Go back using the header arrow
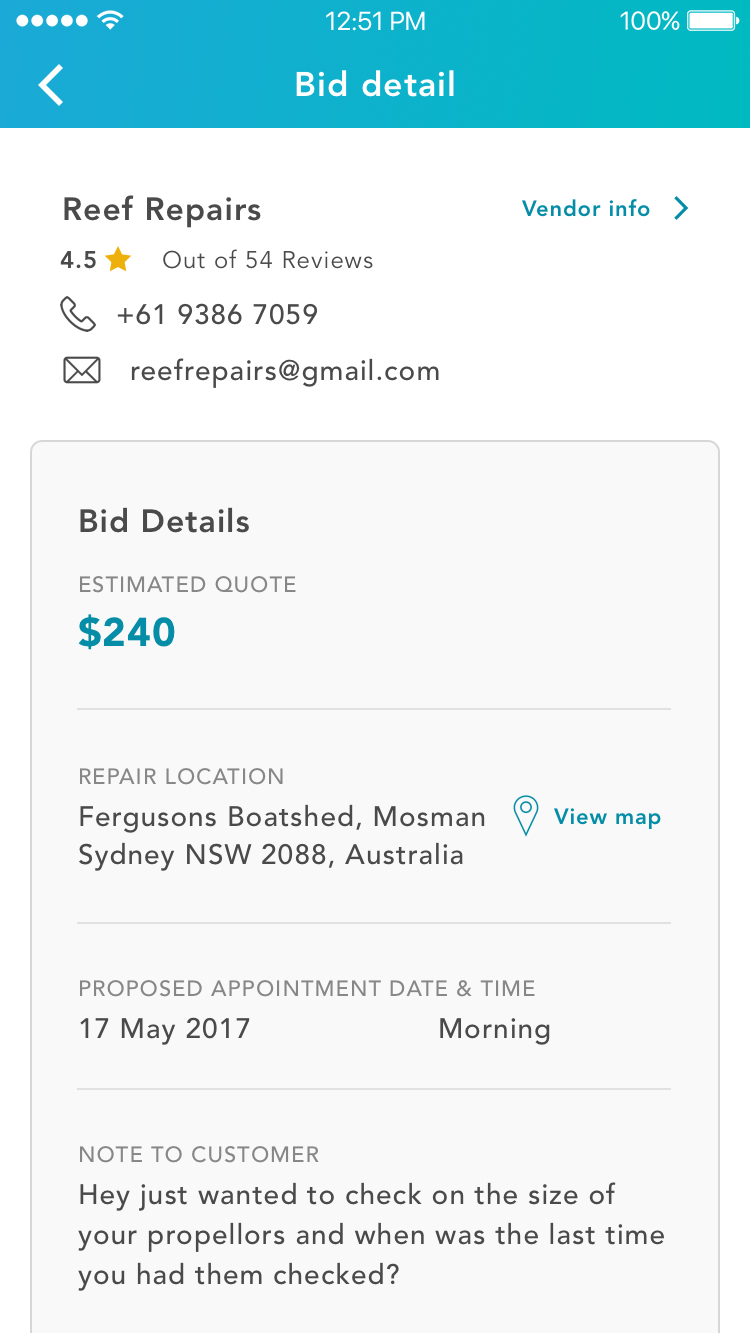The height and width of the screenshot is (1333, 750). [x=51, y=85]
